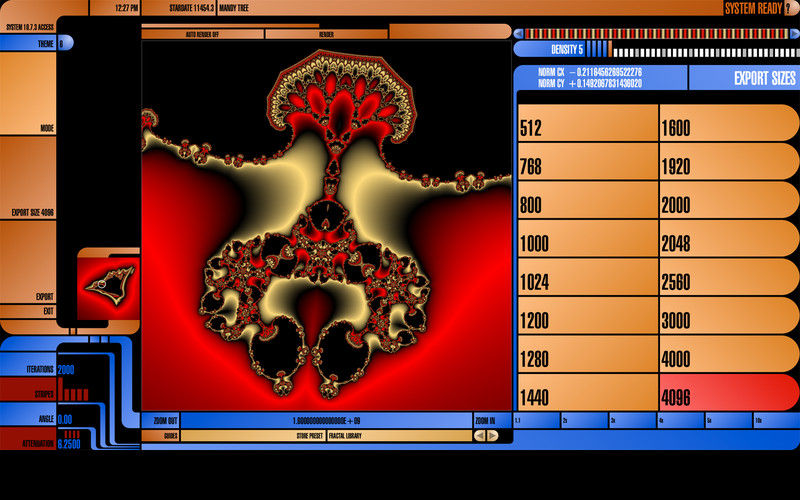Click the help question mark icon
Screen dimensions: 800x500
click(789, 8)
